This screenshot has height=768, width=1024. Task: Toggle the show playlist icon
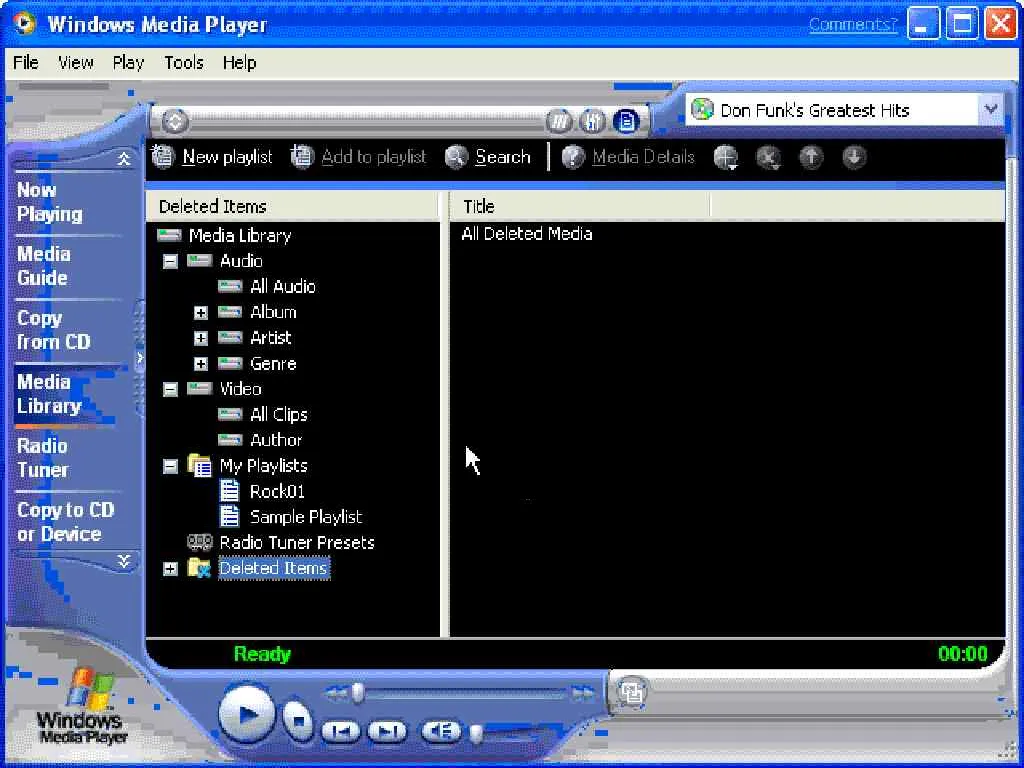[626, 121]
